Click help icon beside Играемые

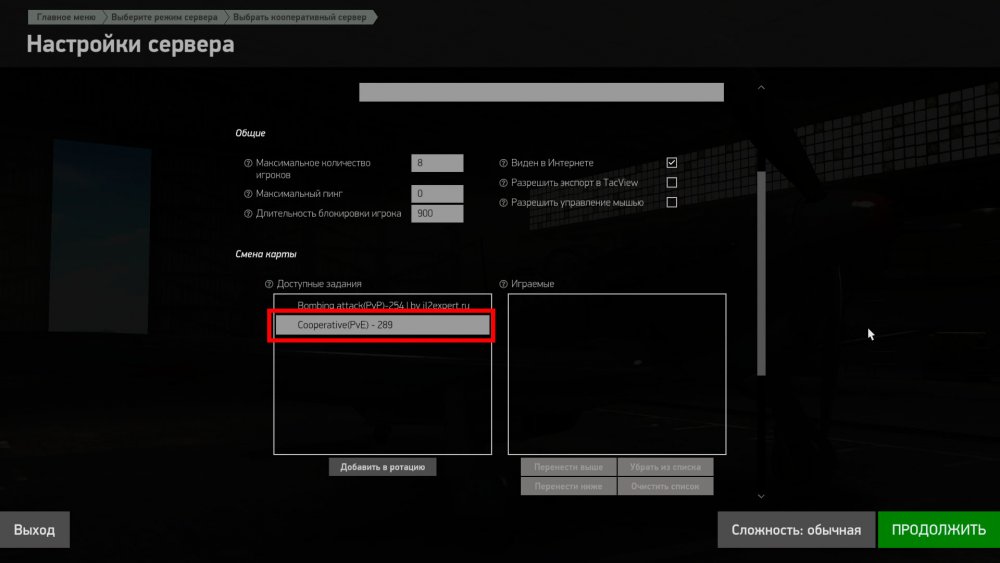pos(503,284)
